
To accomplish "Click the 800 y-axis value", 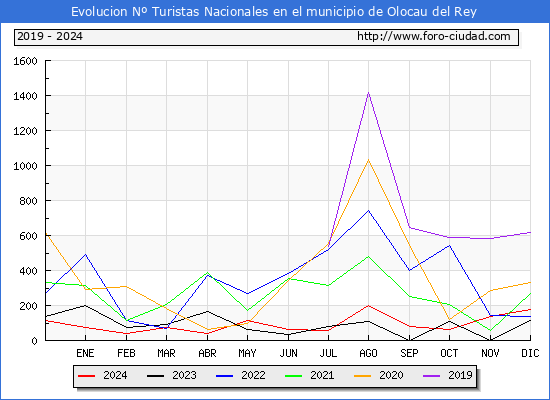I will (x=28, y=201).
